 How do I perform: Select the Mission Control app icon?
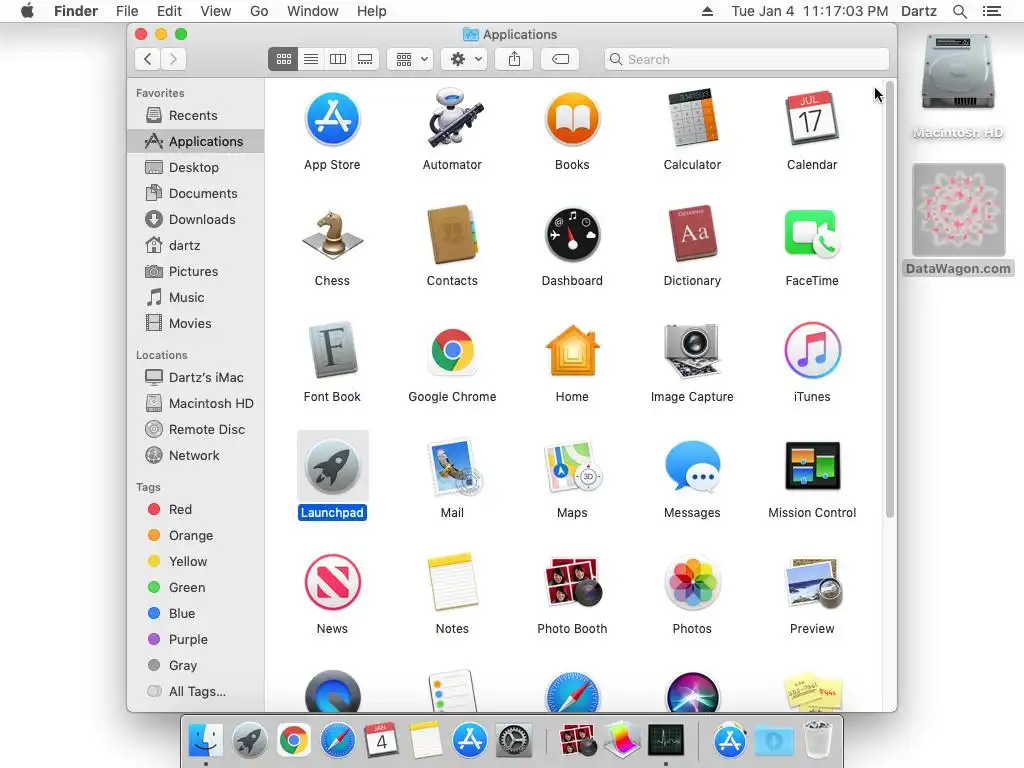coord(812,466)
